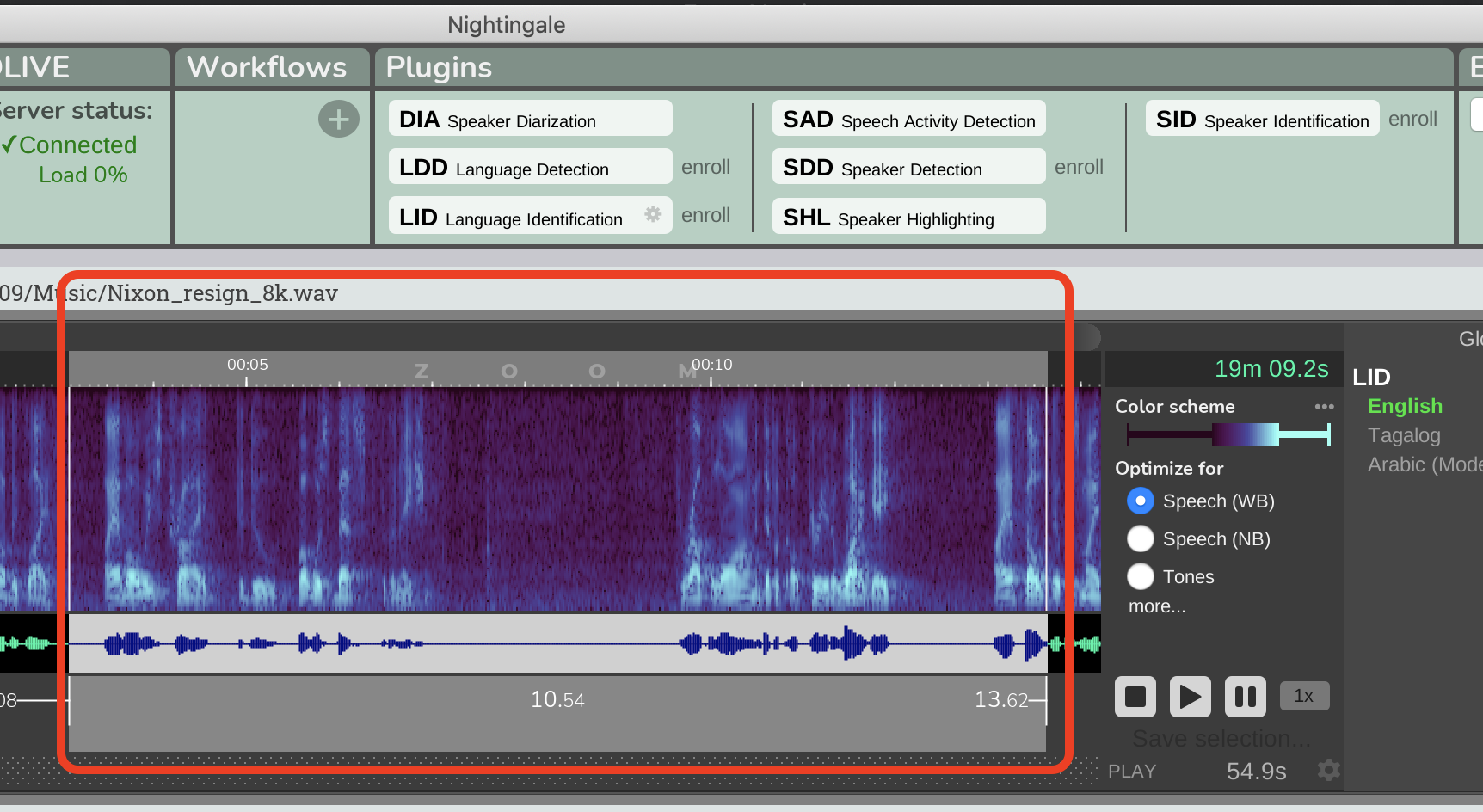Viewport: 1483px width, 812px height.
Task: Expand more optimization options
Action: (1156, 606)
